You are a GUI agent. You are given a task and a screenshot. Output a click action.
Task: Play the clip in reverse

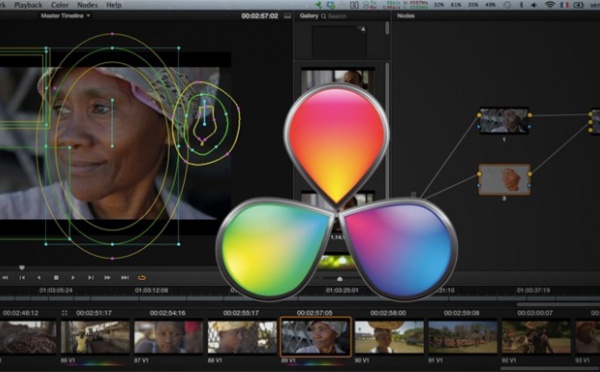tap(39, 277)
